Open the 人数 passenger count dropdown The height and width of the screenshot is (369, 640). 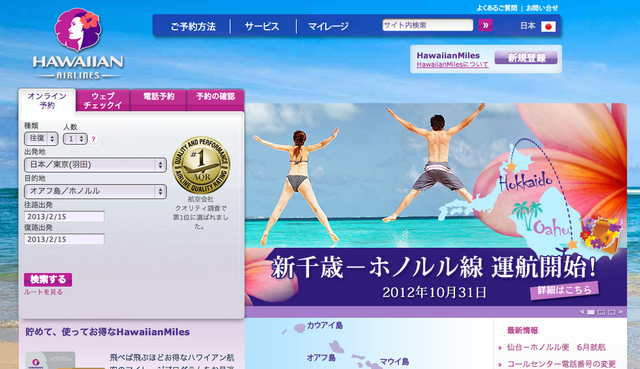[x=75, y=139]
